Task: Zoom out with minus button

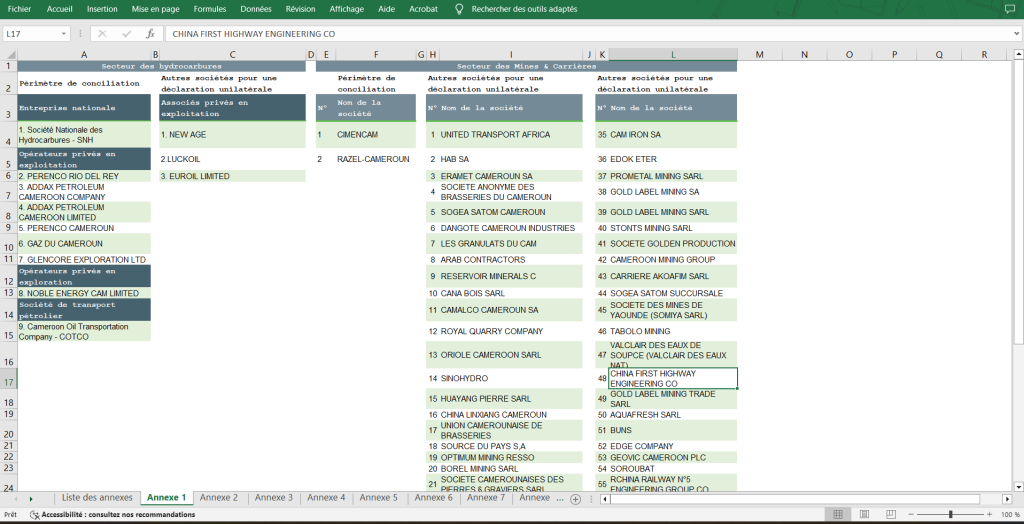Action: click(x=911, y=515)
